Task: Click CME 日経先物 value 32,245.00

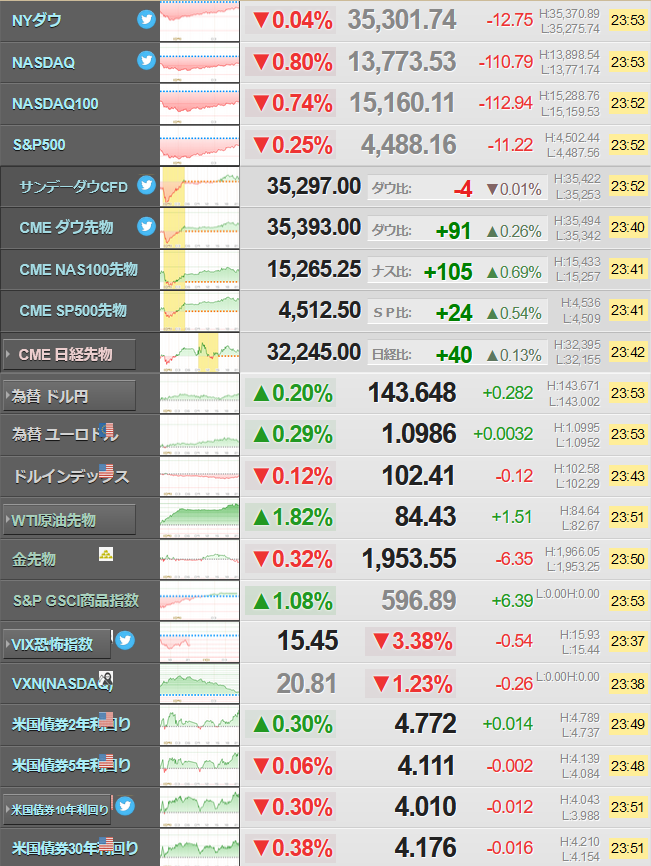Action: [314, 352]
